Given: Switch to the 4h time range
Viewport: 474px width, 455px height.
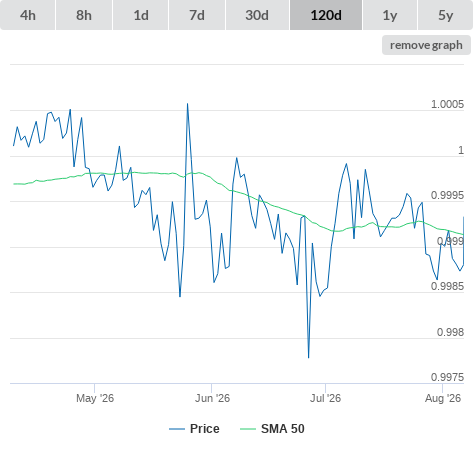Looking at the screenshot, I should (x=28, y=15).
